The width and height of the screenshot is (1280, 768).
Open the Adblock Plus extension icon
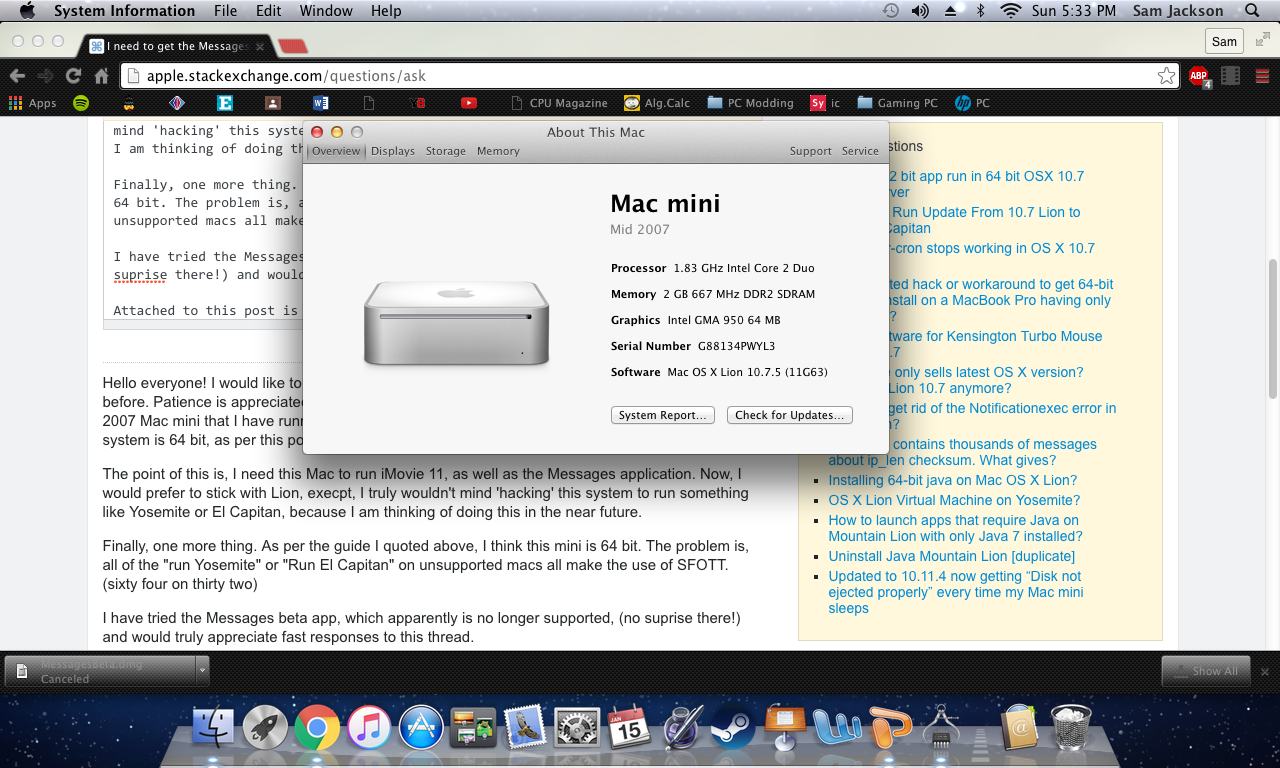point(1198,76)
